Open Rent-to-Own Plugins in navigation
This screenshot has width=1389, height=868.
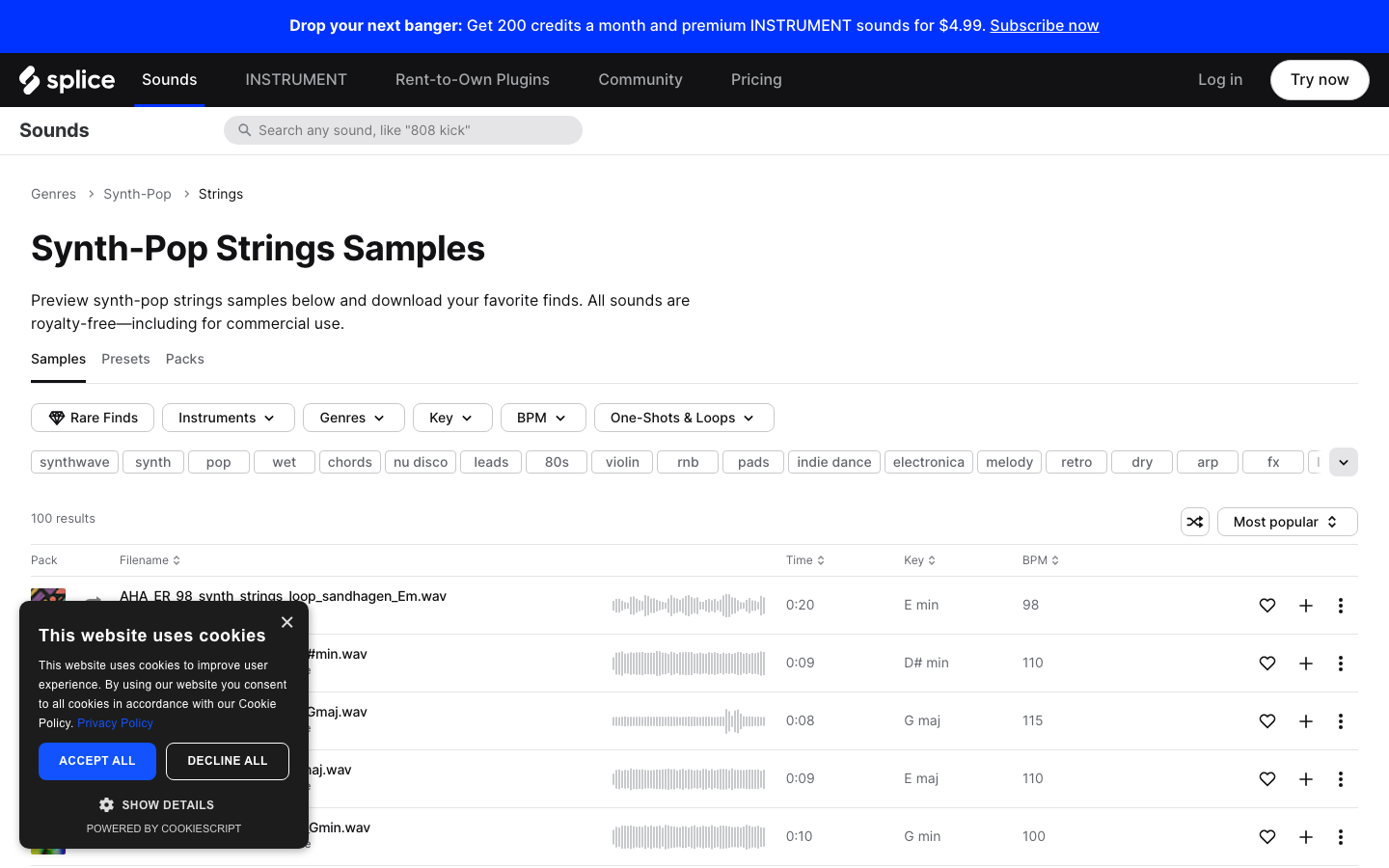tap(473, 80)
